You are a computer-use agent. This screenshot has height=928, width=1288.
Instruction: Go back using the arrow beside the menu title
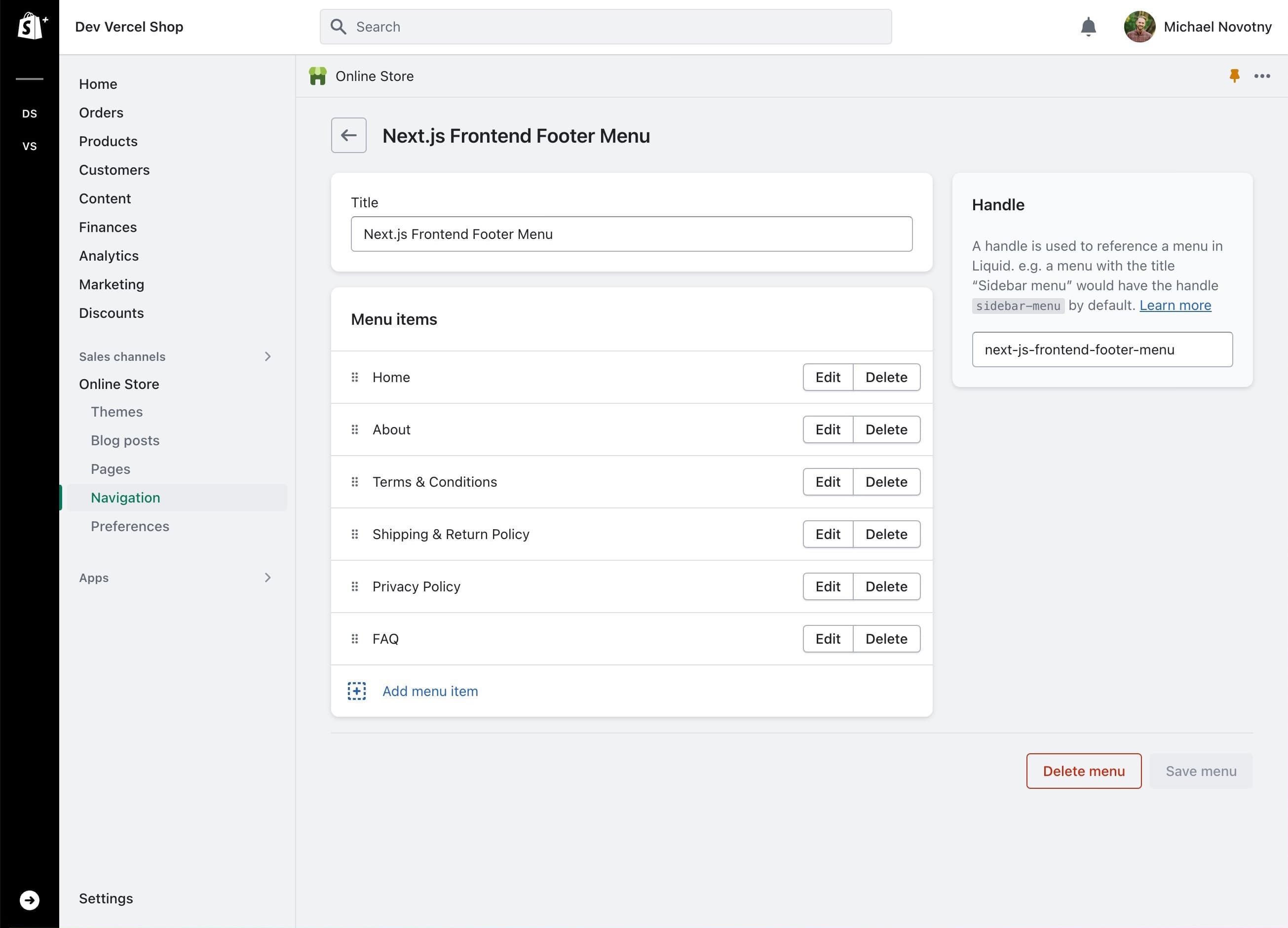(x=348, y=135)
